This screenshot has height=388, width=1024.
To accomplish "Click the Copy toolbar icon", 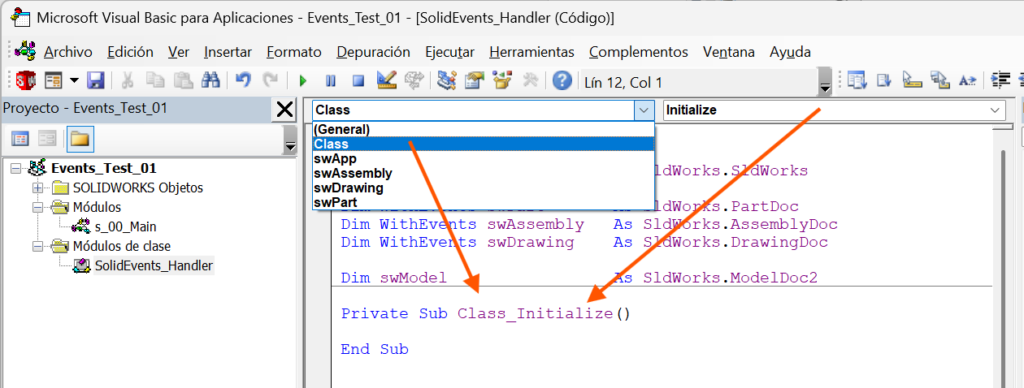I will [155, 81].
